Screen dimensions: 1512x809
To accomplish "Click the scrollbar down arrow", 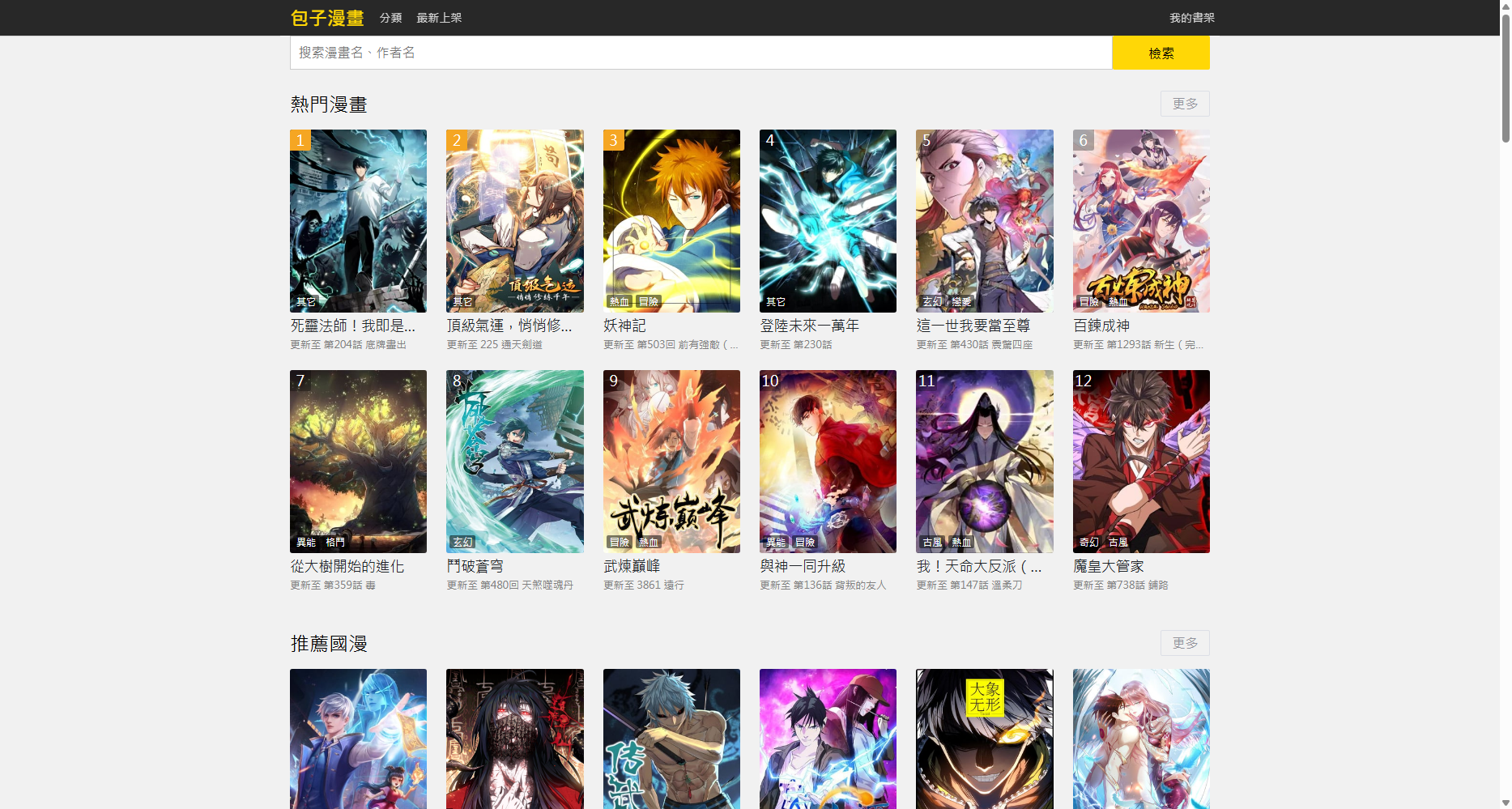I will click(x=1506, y=803).
